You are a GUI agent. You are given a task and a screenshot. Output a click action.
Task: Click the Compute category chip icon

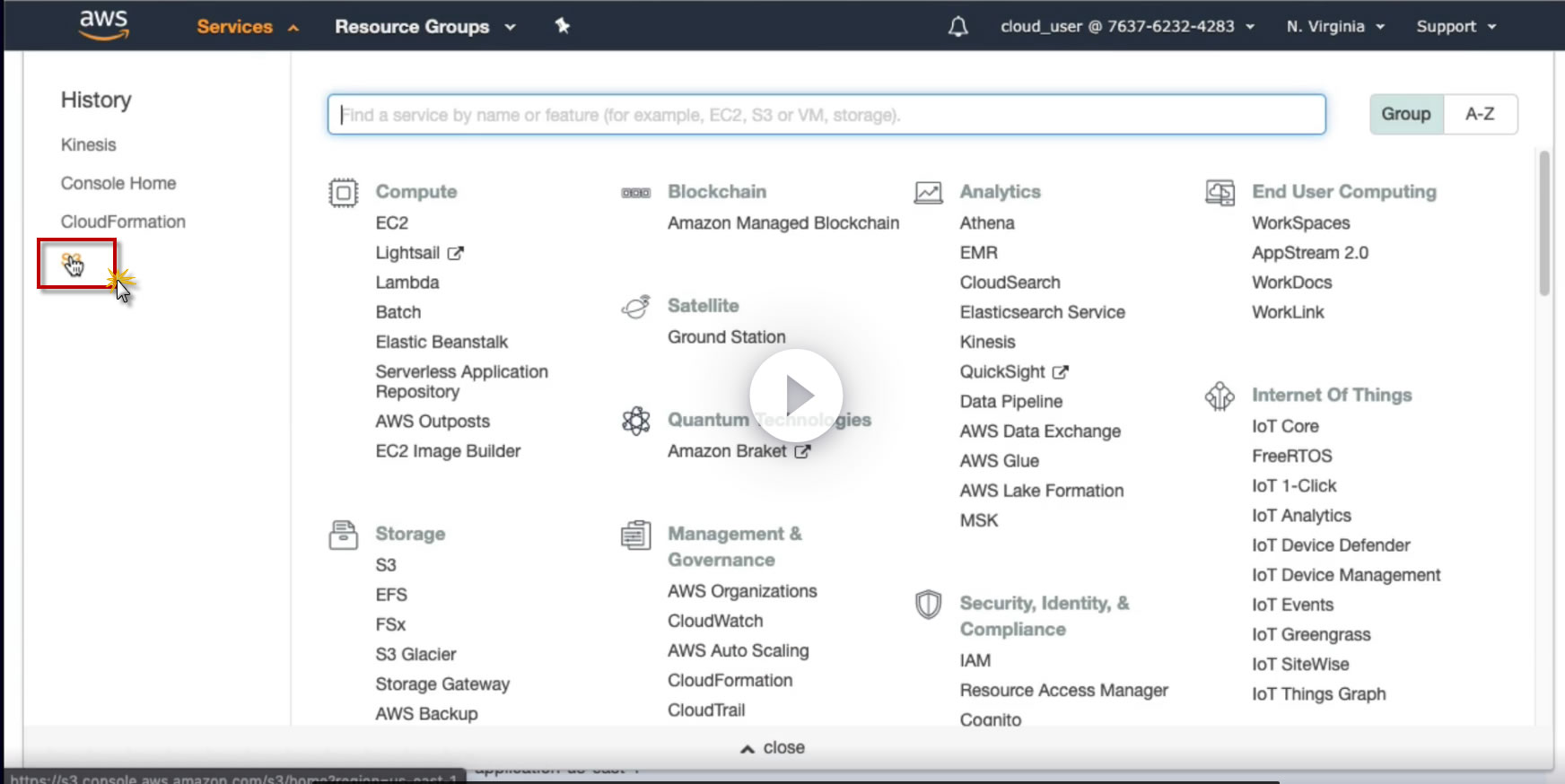343,193
